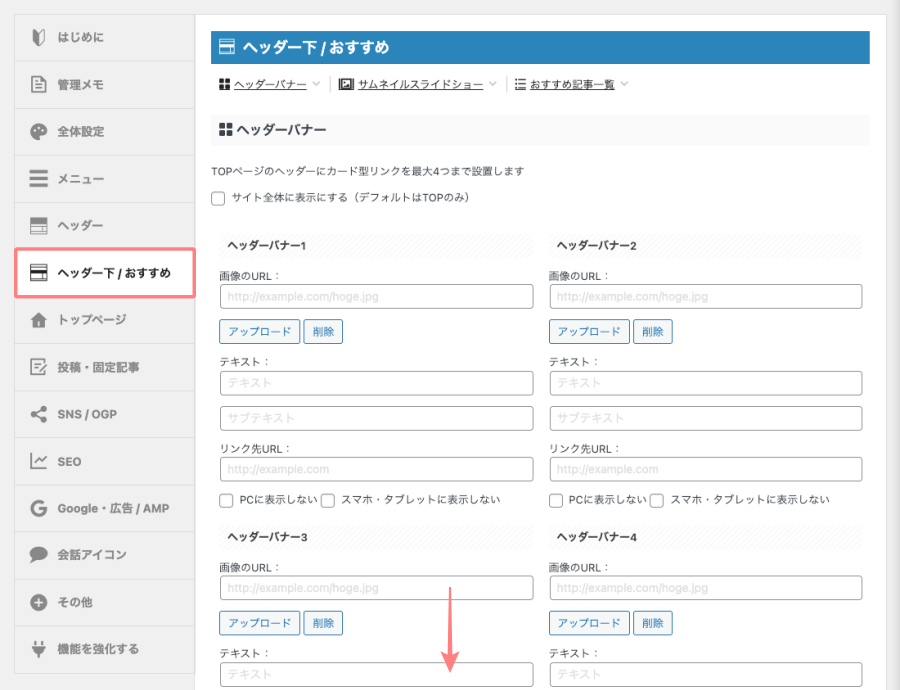Expand the ヘッダーバナー dropdown
Viewport: 900px width, 690px height.
point(270,84)
